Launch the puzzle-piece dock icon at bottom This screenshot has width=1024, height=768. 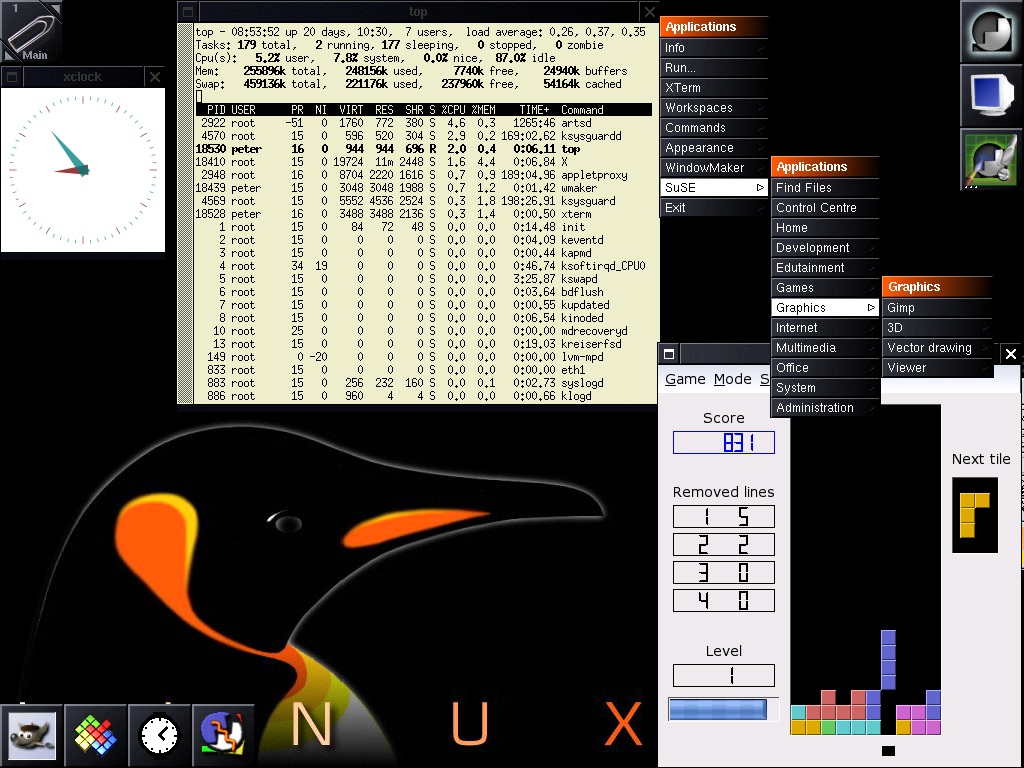click(223, 735)
